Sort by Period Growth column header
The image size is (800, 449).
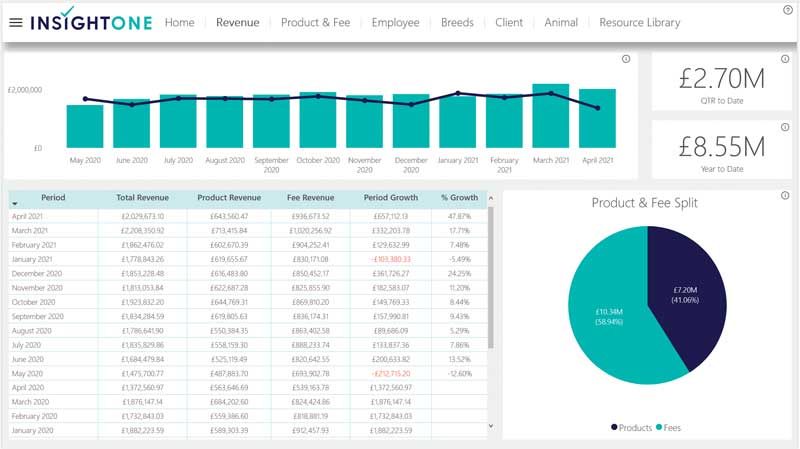[x=391, y=197]
